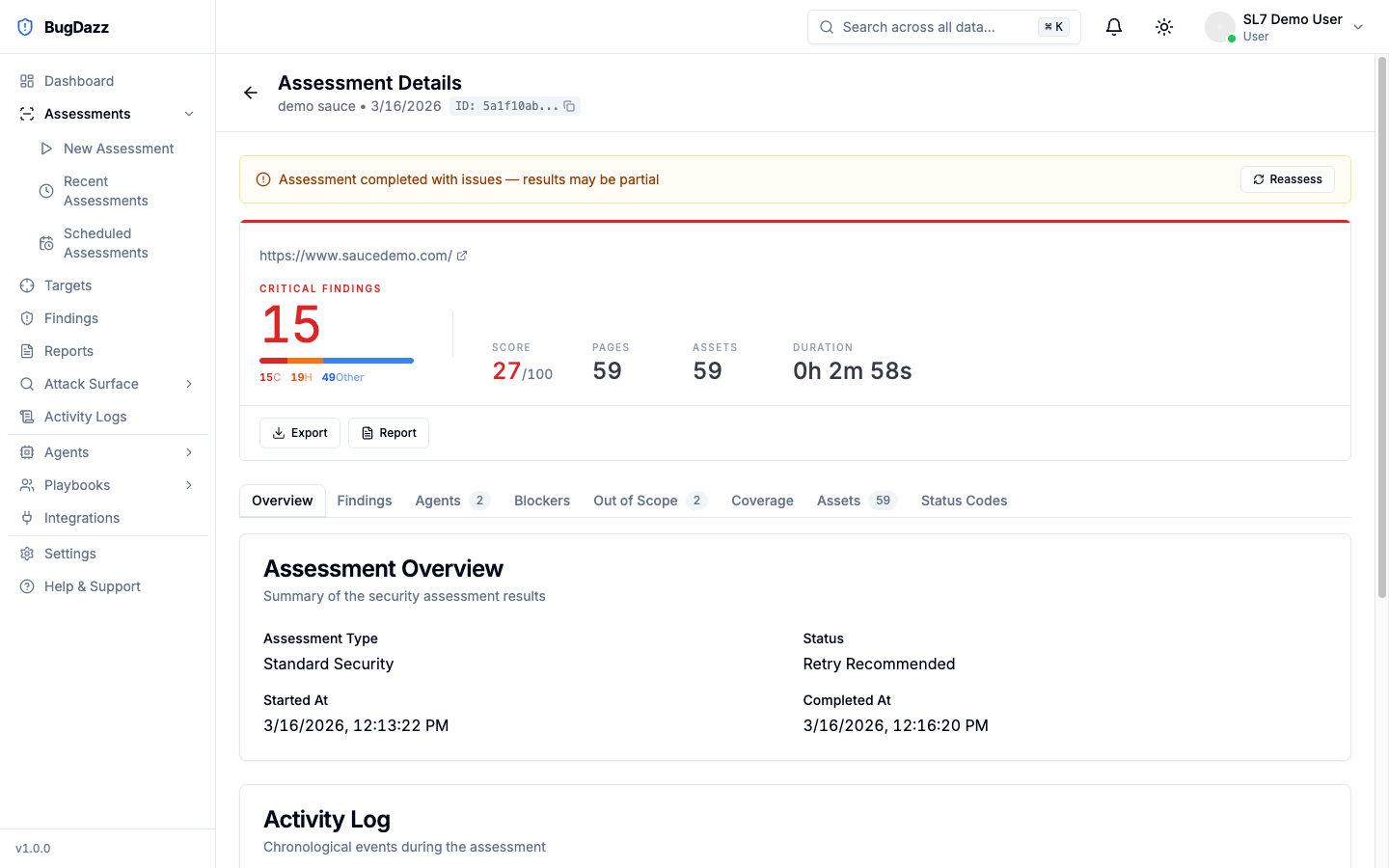Go back using the arrow icon
The image size is (1389, 868).
pyautogui.click(x=251, y=93)
